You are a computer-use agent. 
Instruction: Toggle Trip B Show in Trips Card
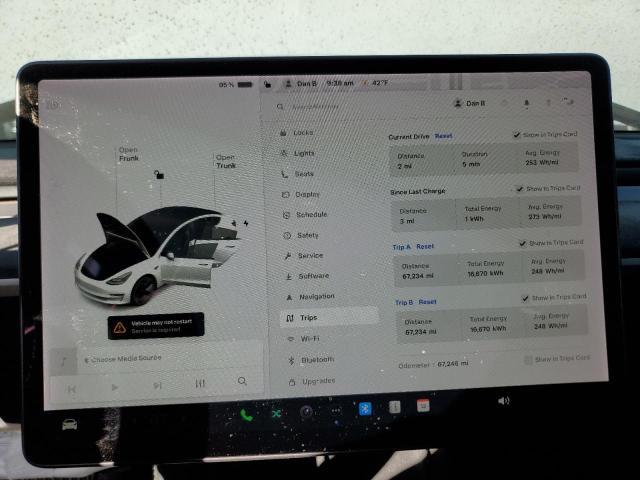(525, 298)
